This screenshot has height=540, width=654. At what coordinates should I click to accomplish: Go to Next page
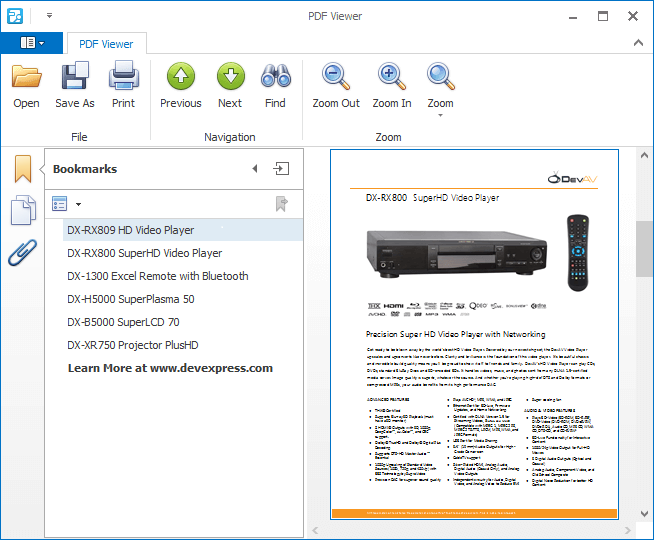pos(230,77)
